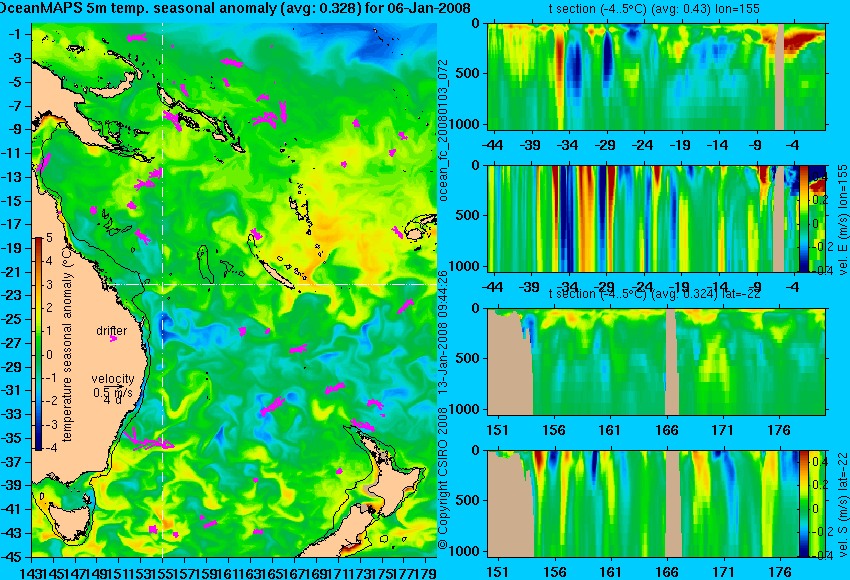Click the OceanMAPS 5m temp. seasonal anomaly title

click(235, 8)
